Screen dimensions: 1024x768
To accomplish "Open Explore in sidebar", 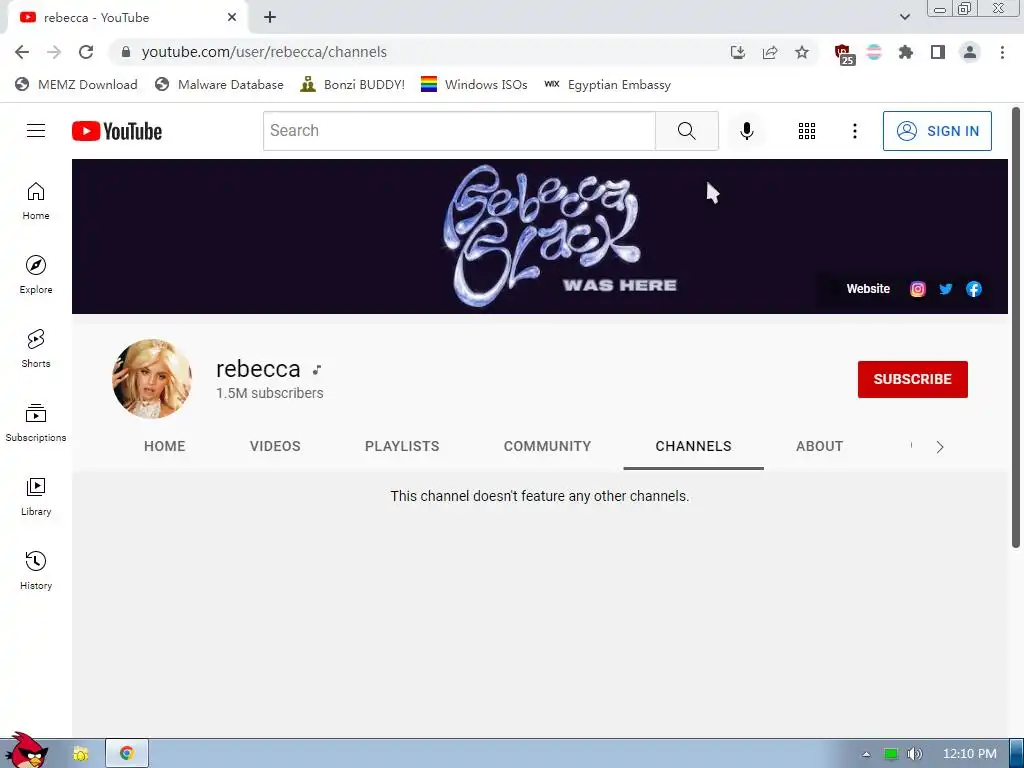I will (x=36, y=274).
